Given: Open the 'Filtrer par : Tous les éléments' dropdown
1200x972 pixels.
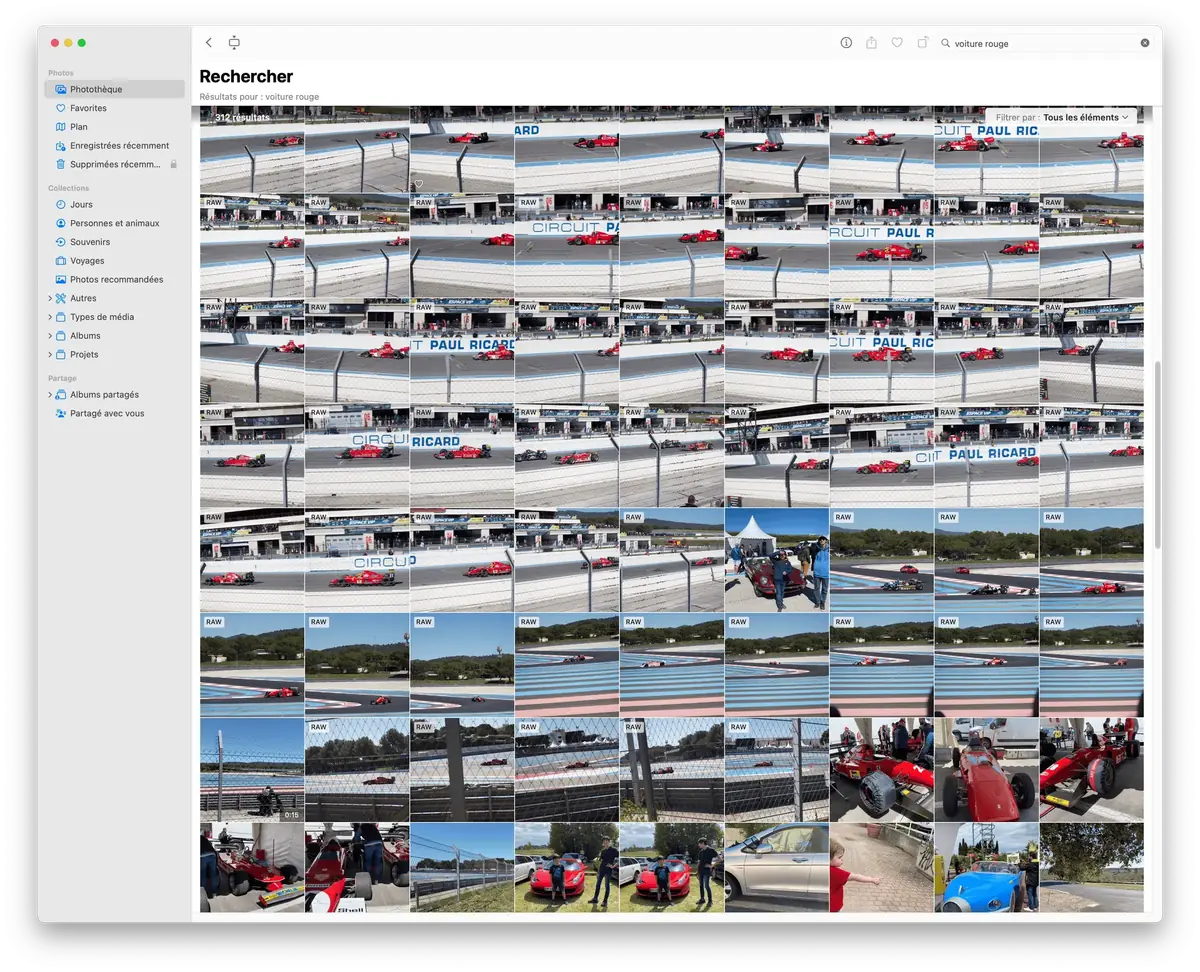Looking at the screenshot, I should (x=1062, y=117).
